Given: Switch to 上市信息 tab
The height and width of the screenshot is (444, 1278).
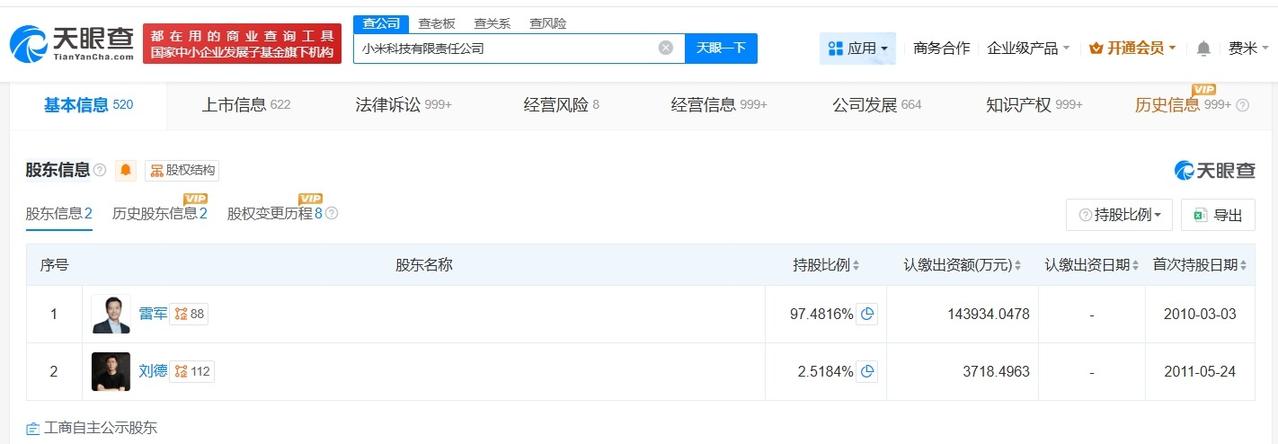Looking at the screenshot, I should pos(246,104).
